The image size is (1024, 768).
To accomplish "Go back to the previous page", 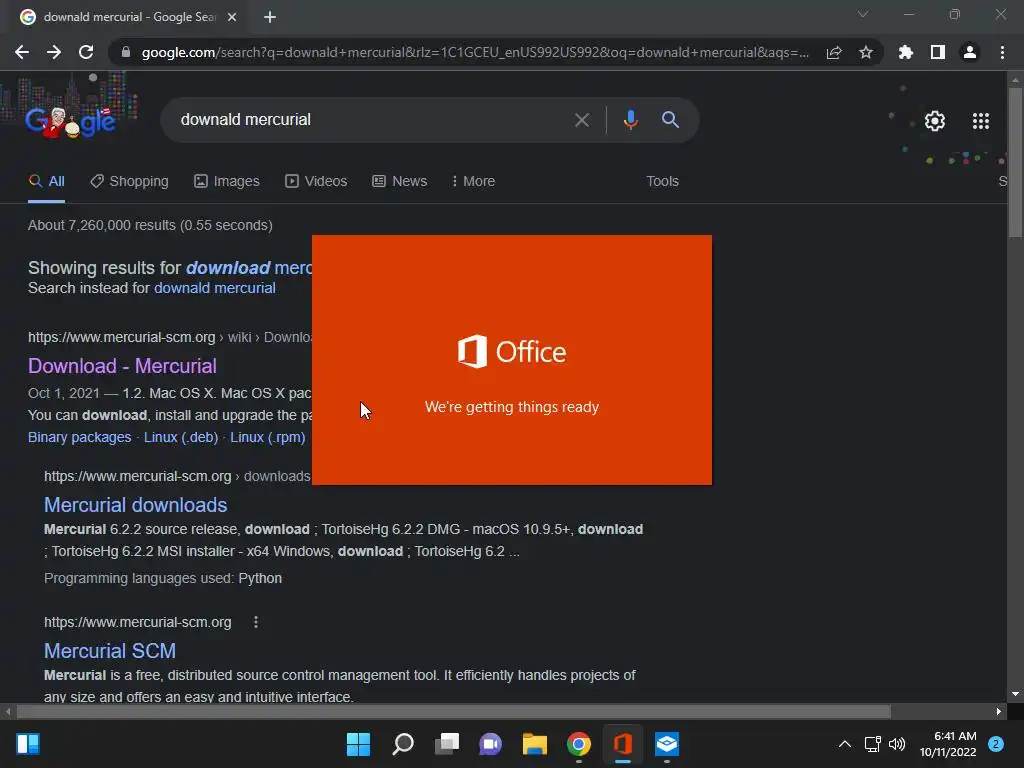I will click(22, 52).
